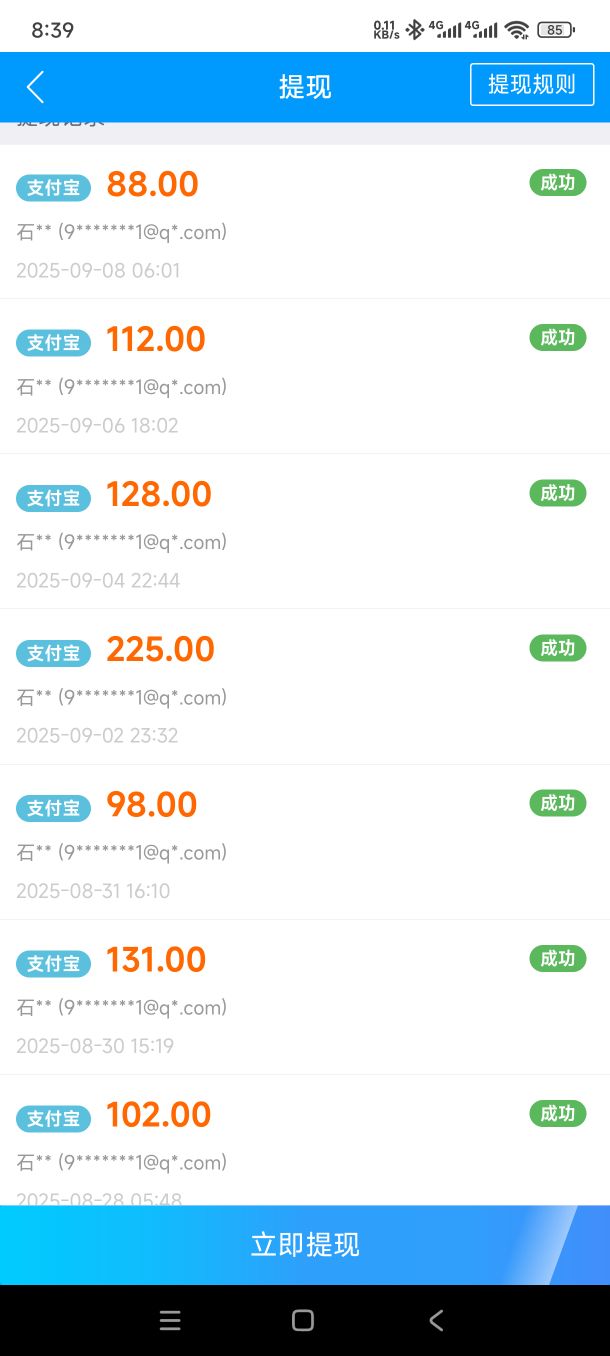Tap the 支付宝 badge beside 225.00
This screenshot has width=610, height=1356.
pyautogui.click(x=53, y=652)
